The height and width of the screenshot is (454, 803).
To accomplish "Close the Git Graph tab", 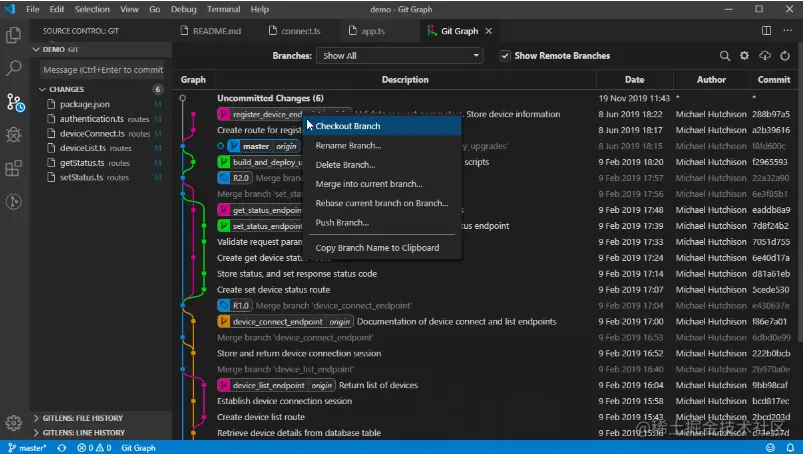I will (x=489, y=31).
